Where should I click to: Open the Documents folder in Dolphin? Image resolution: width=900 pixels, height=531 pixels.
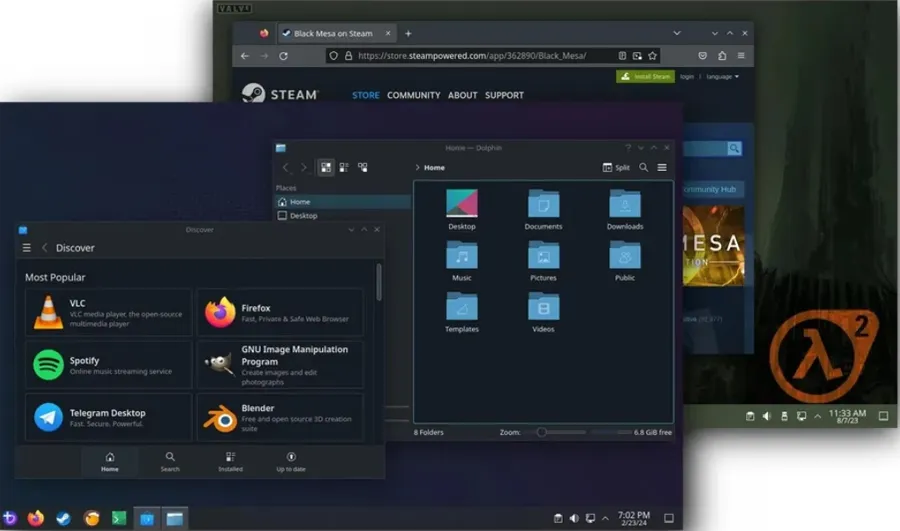click(543, 210)
